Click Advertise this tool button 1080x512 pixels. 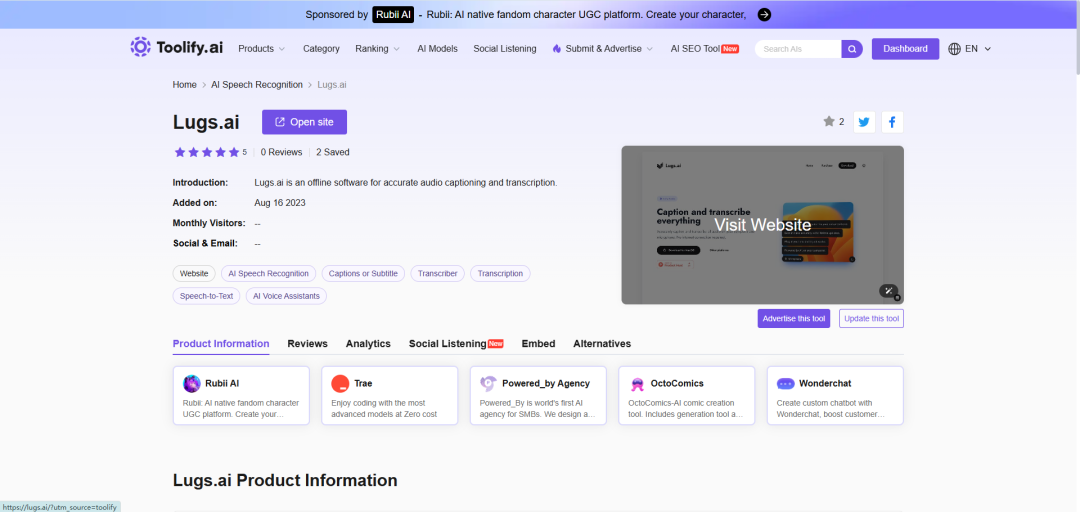pyautogui.click(x=793, y=318)
